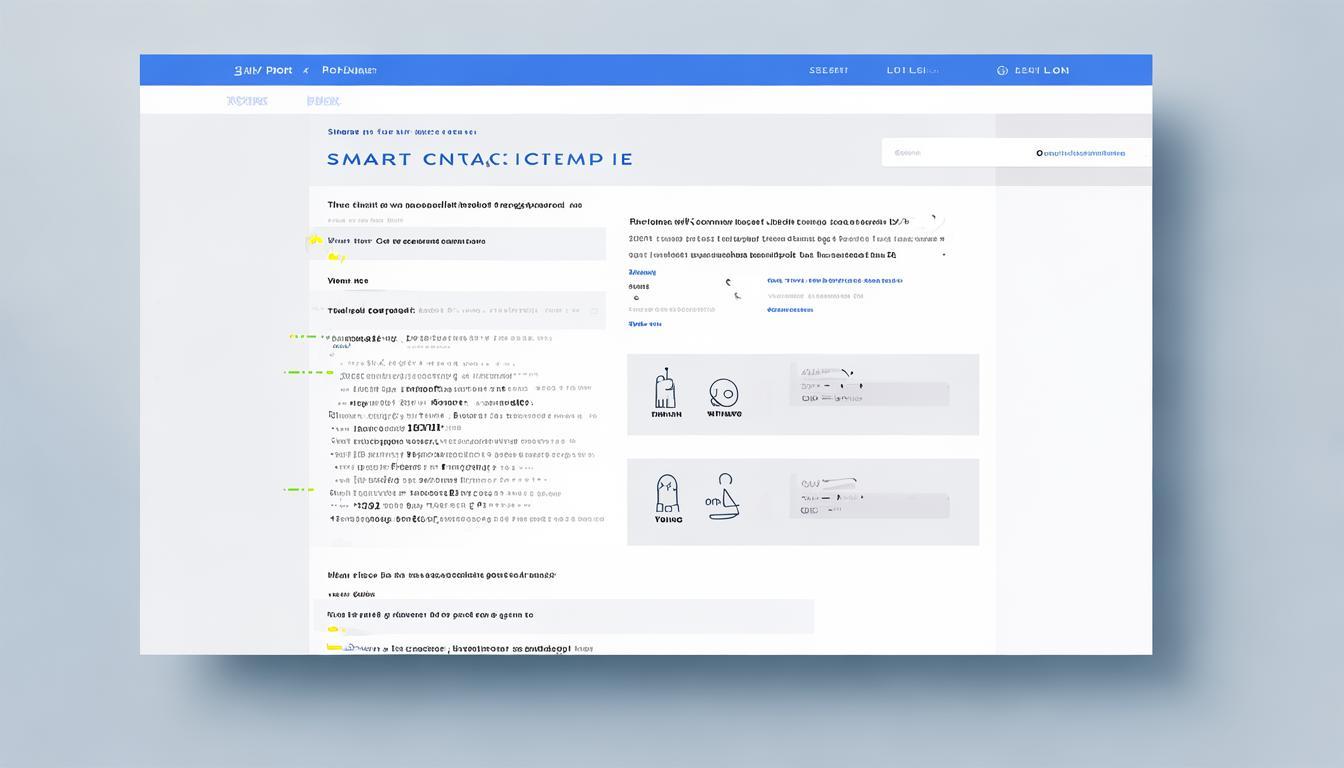Click the small x icon in blue header
The image size is (1344, 768).
pyautogui.click(x=306, y=71)
